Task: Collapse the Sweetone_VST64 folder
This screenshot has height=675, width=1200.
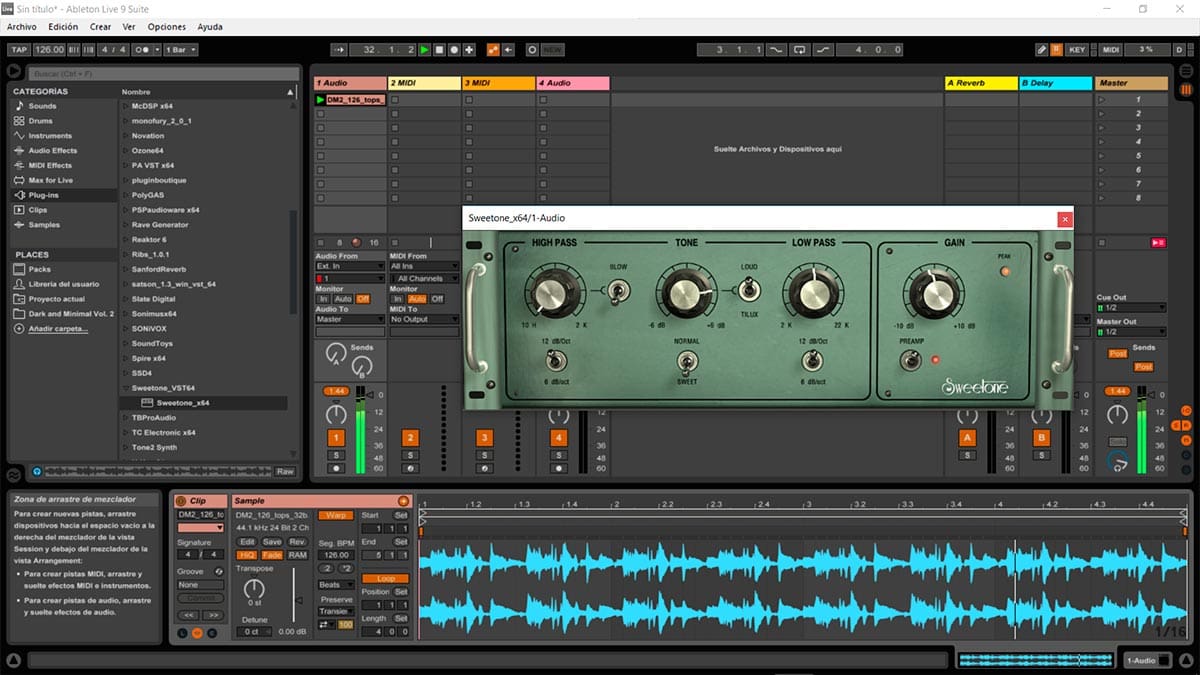Action: click(x=125, y=388)
